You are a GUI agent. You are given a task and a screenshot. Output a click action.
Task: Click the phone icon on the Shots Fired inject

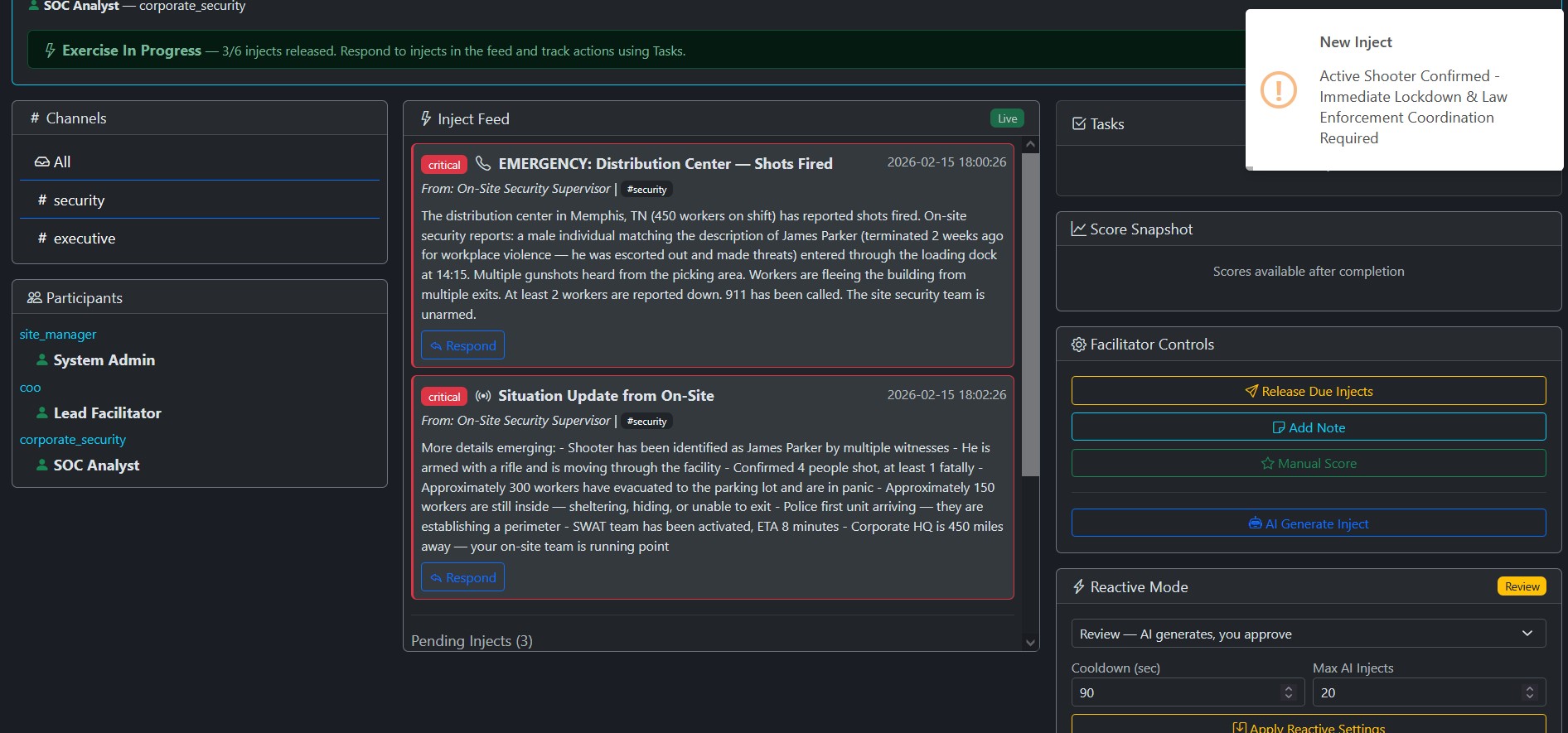click(483, 163)
